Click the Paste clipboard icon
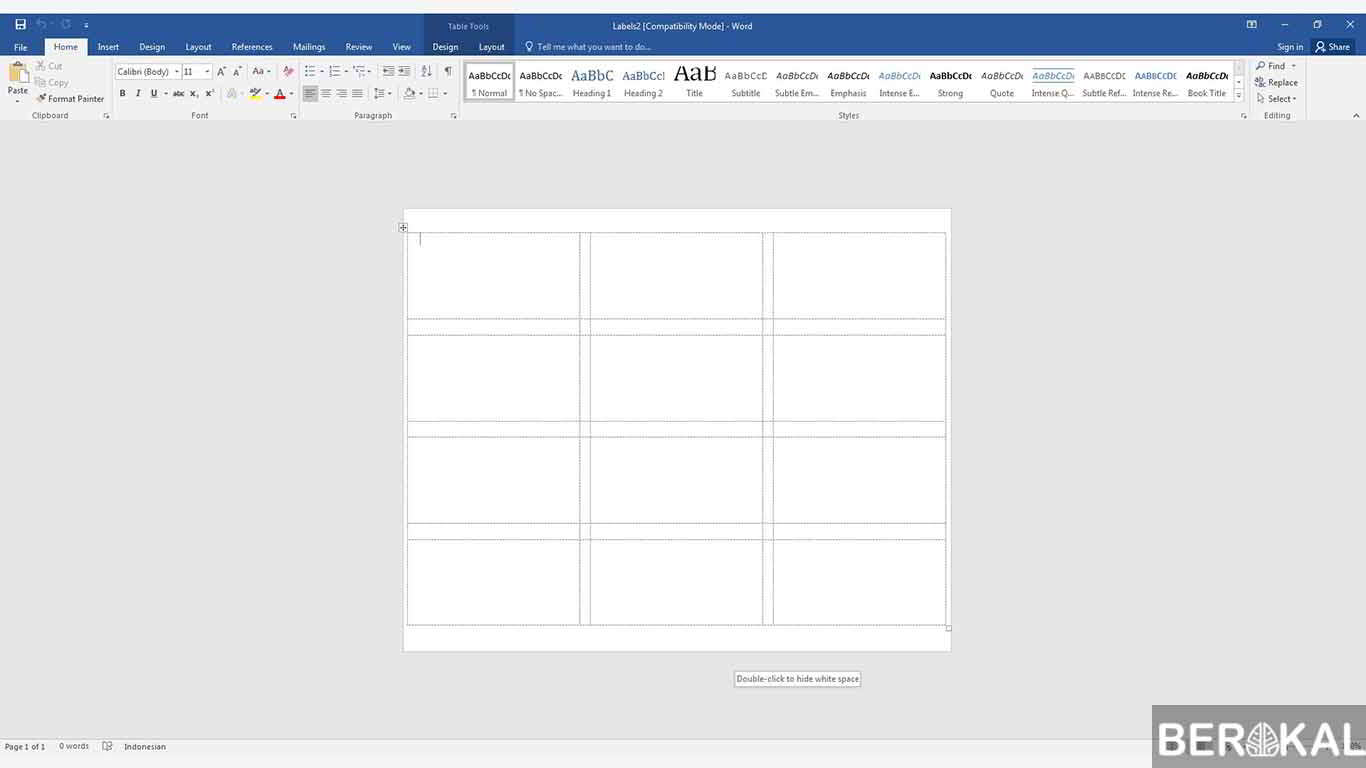 pyautogui.click(x=18, y=72)
